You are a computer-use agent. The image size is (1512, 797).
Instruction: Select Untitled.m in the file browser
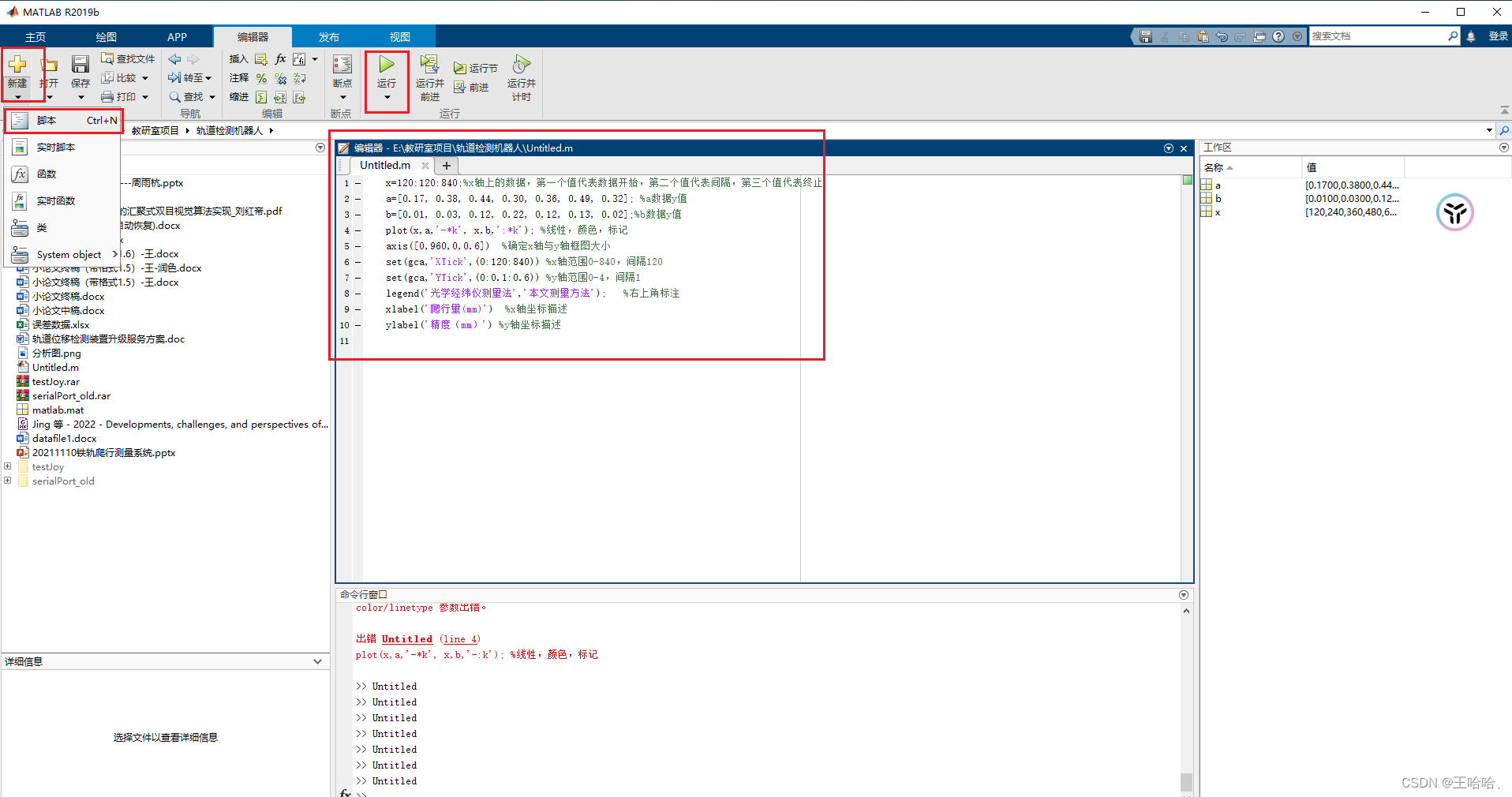pyautogui.click(x=55, y=368)
